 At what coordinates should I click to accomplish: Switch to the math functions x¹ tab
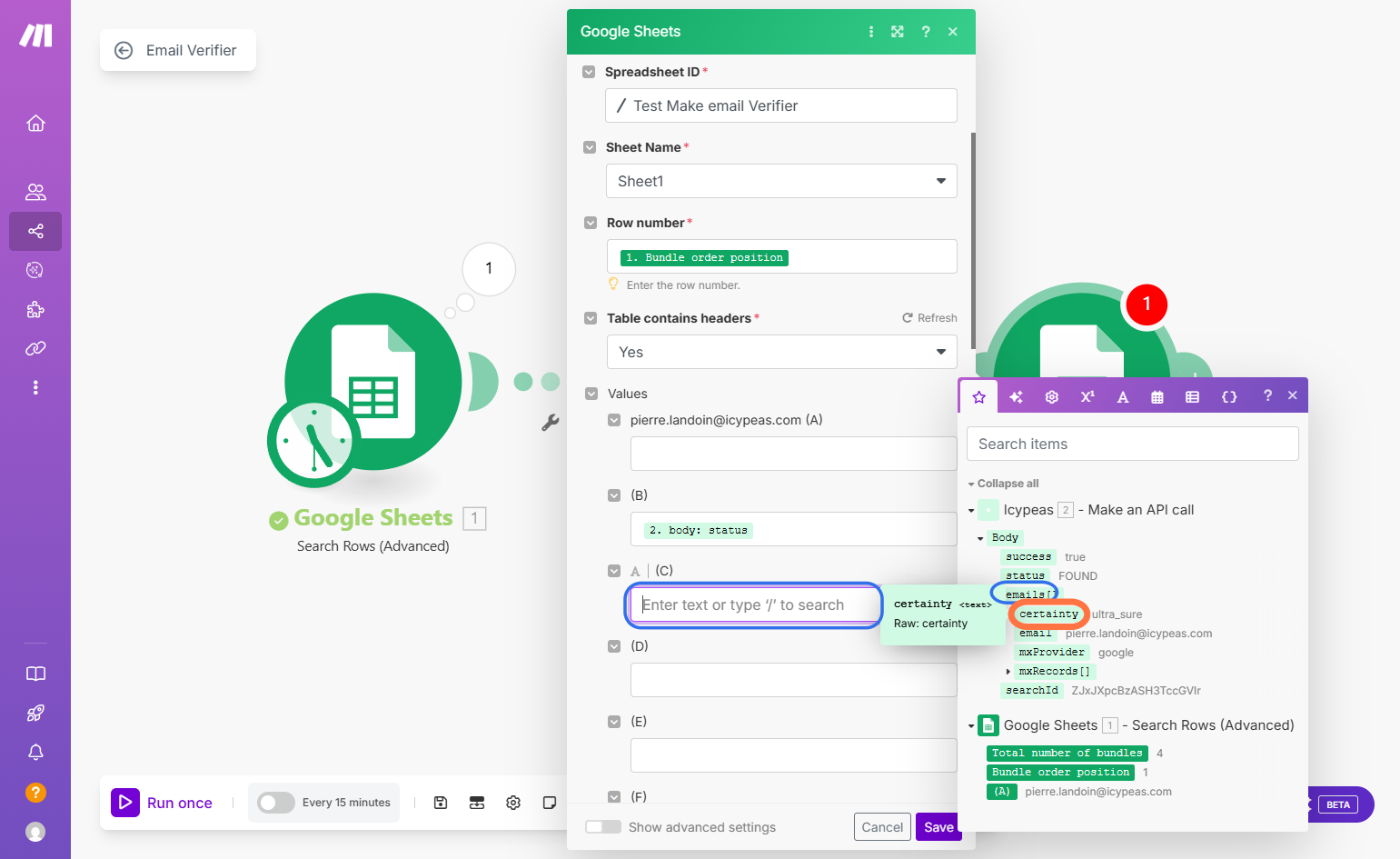(1087, 396)
